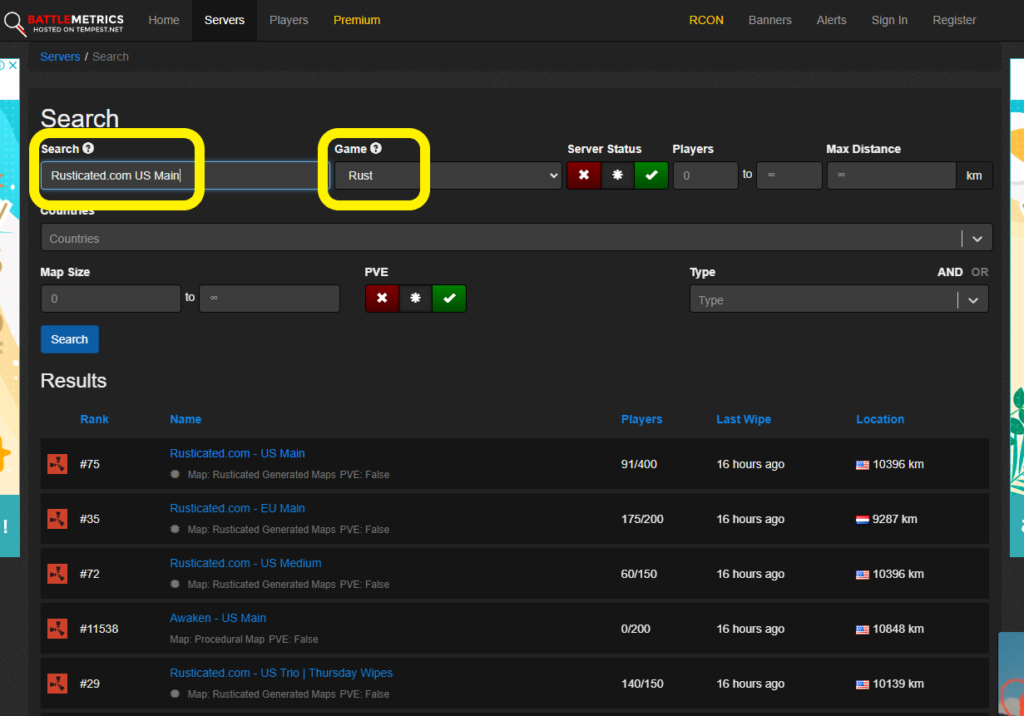
Task: Set Server Status to the red X option
Action: coord(584,175)
